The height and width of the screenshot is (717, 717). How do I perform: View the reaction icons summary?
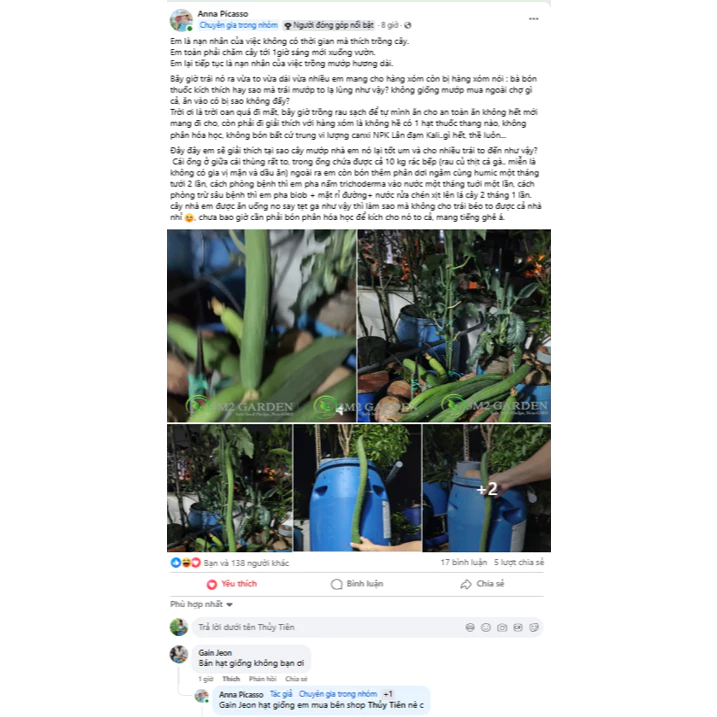185,562
